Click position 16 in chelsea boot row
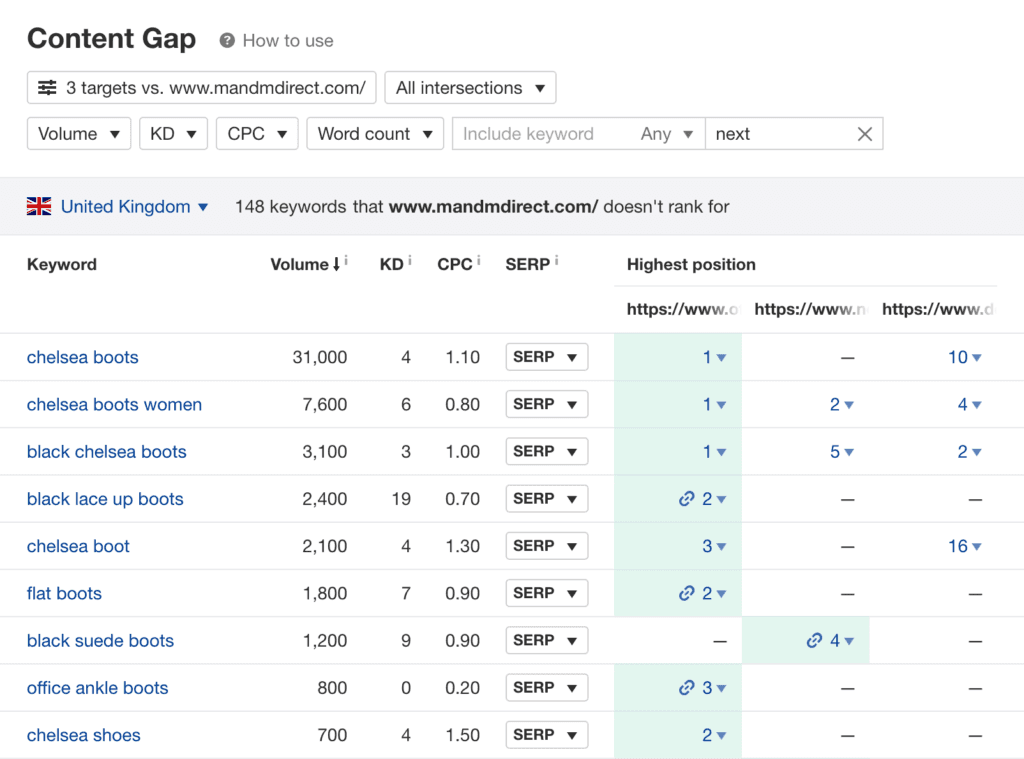This screenshot has width=1024, height=759. [x=965, y=546]
